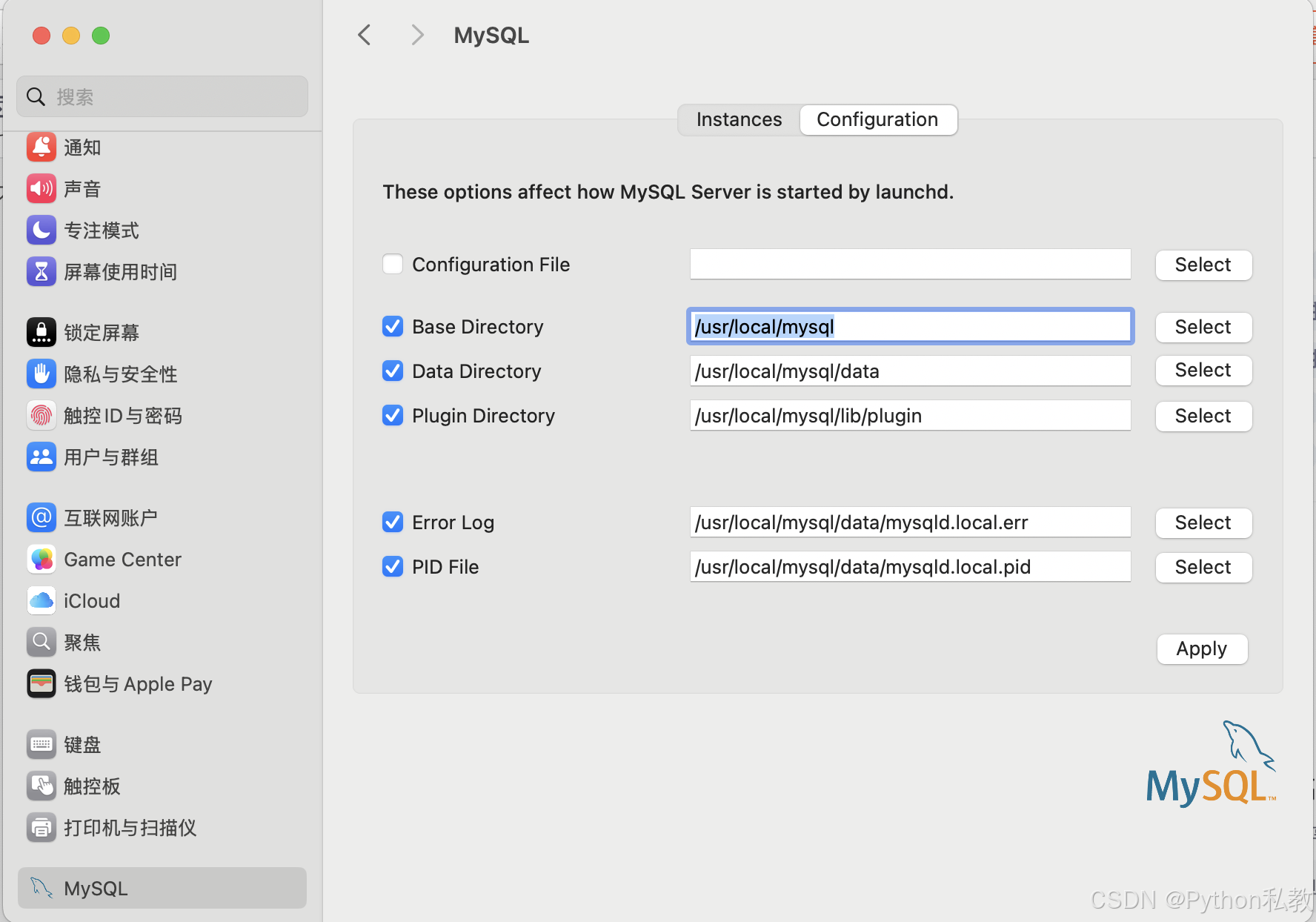The image size is (1316, 922).
Task: Open Game Center label in the sidebar
Action: [x=123, y=560]
